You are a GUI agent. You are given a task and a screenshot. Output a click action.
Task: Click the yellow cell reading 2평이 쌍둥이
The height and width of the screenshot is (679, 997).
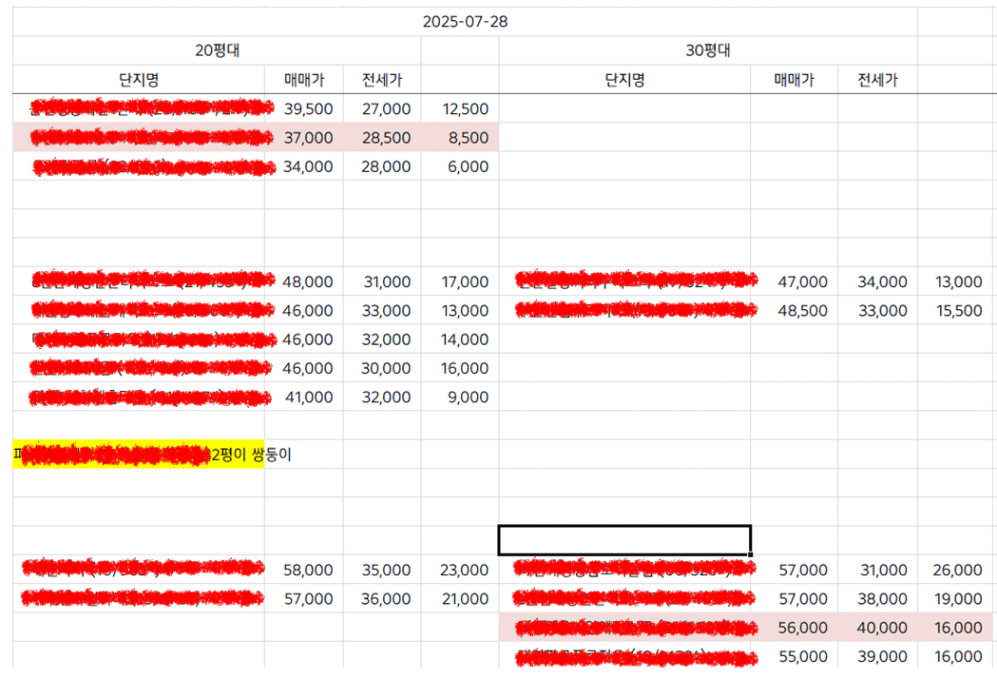139,454
